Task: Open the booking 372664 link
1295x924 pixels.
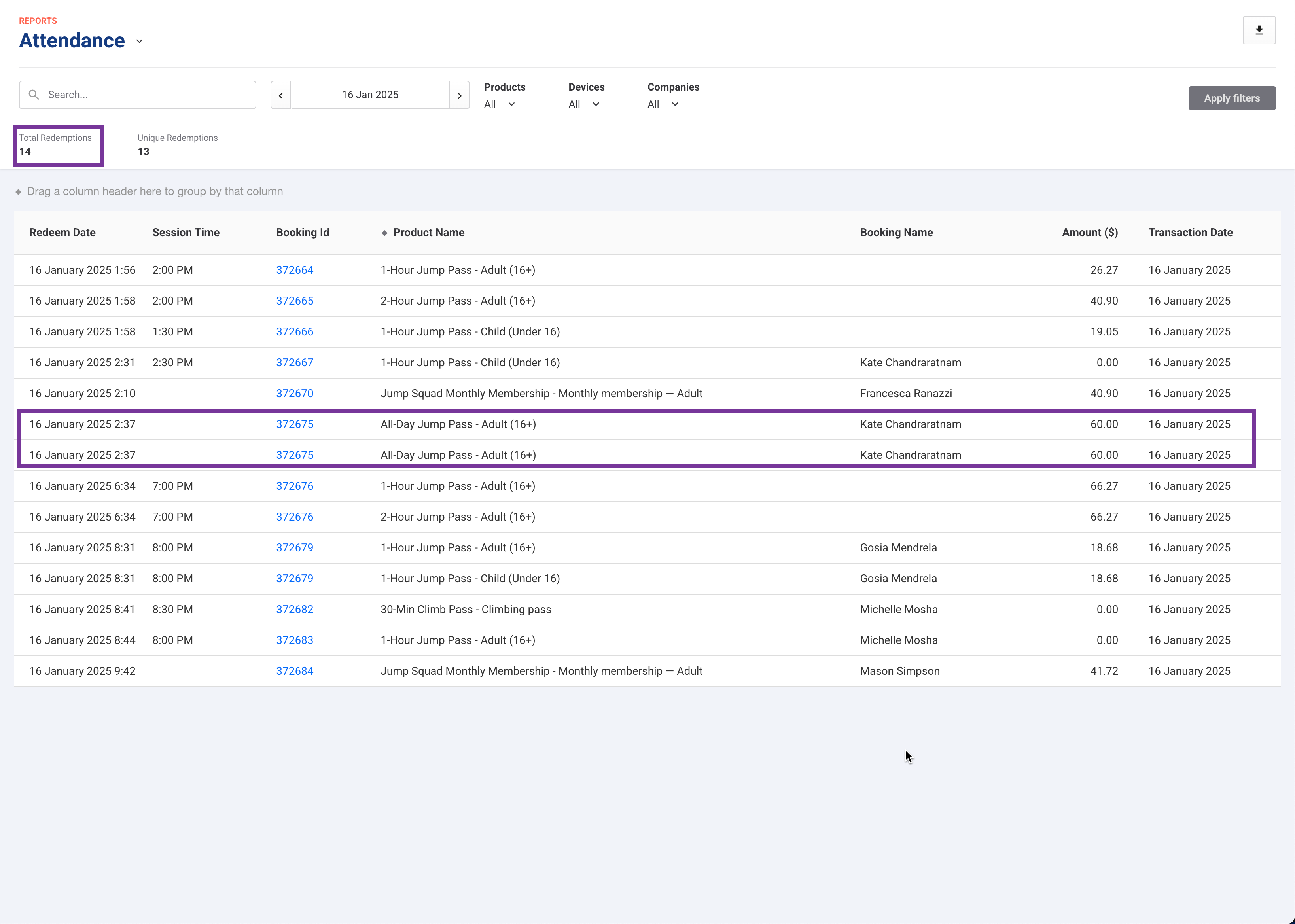Action: pyautogui.click(x=295, y=270)
